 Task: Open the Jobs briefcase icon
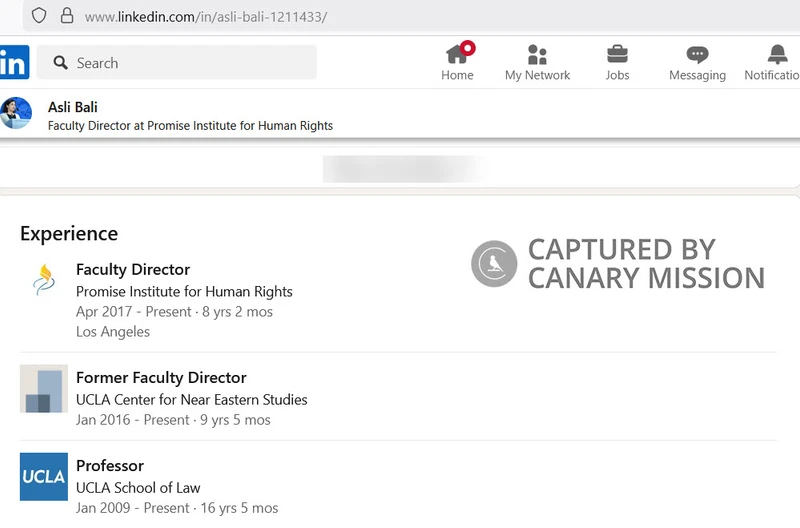pyautogui.click(x=617, y=54)
